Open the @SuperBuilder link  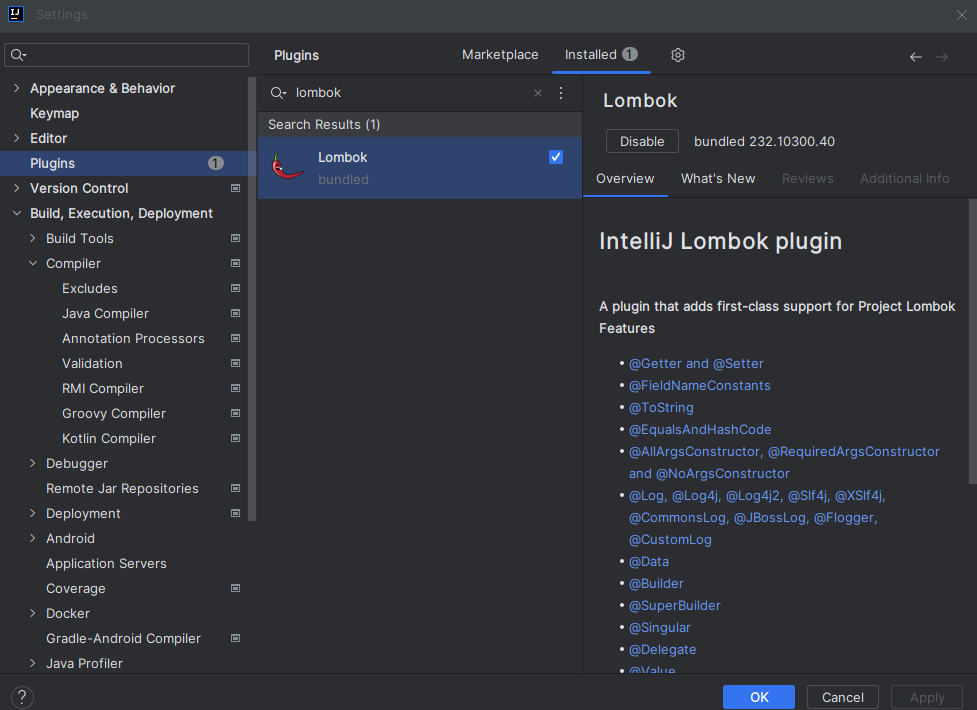point(674,605)
